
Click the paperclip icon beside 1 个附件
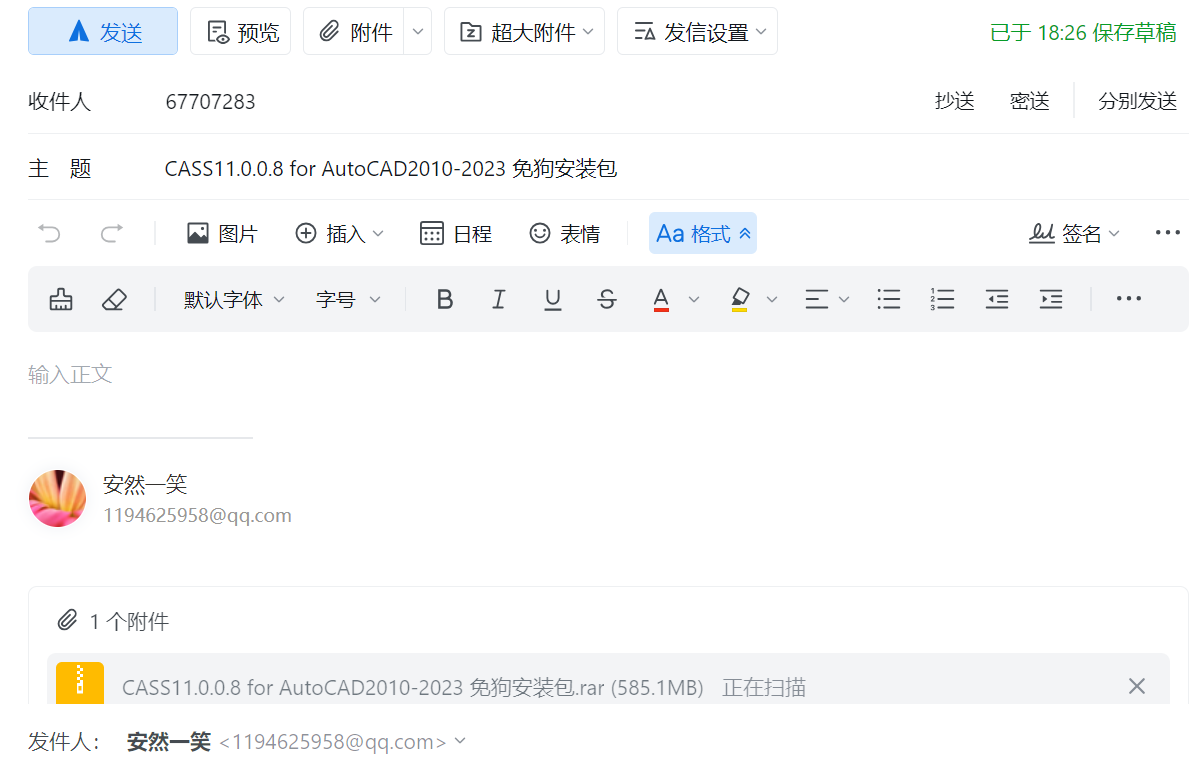[67, 621]
